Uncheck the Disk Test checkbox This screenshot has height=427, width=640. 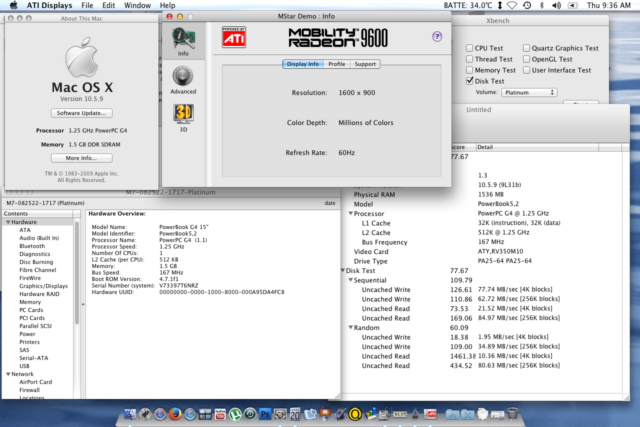[469, 81]
